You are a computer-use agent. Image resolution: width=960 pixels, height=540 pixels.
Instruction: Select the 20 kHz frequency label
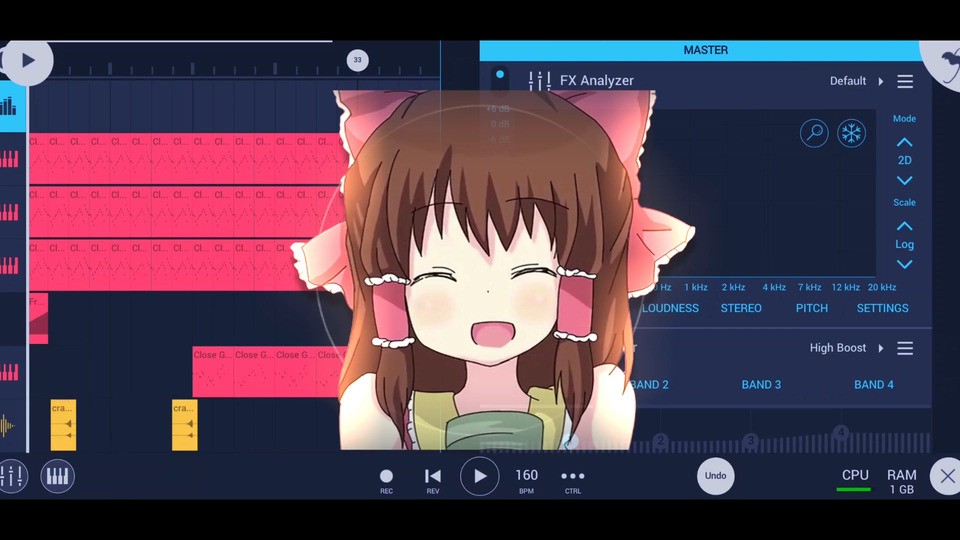(882, 287)
